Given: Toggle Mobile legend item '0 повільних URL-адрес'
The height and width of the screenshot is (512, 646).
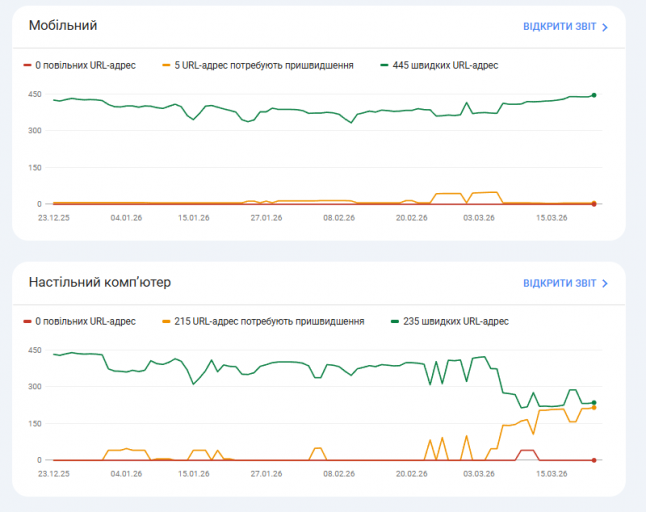Looking at the screenshot, I should pos(82,65).
